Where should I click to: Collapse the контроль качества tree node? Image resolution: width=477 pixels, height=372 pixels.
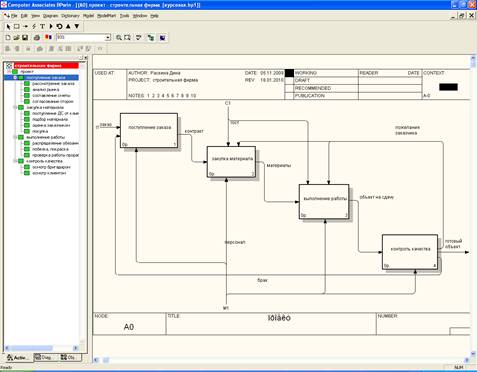click(15, 161)
